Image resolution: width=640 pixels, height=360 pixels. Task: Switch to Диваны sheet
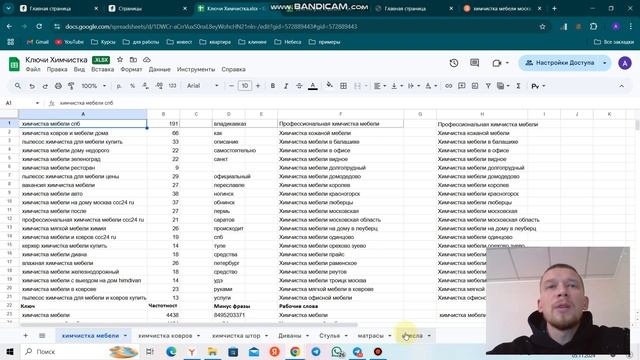coord(289,336)
